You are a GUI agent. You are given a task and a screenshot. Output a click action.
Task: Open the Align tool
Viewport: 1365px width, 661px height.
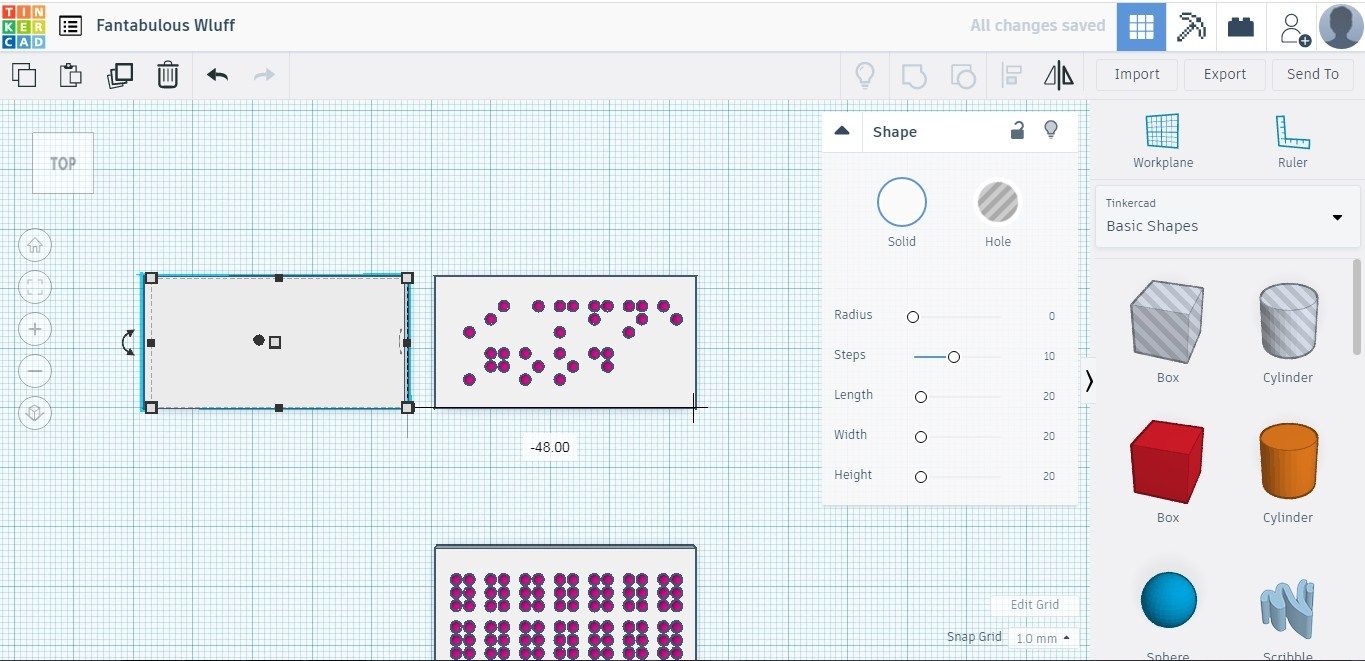coord(1011,74)
